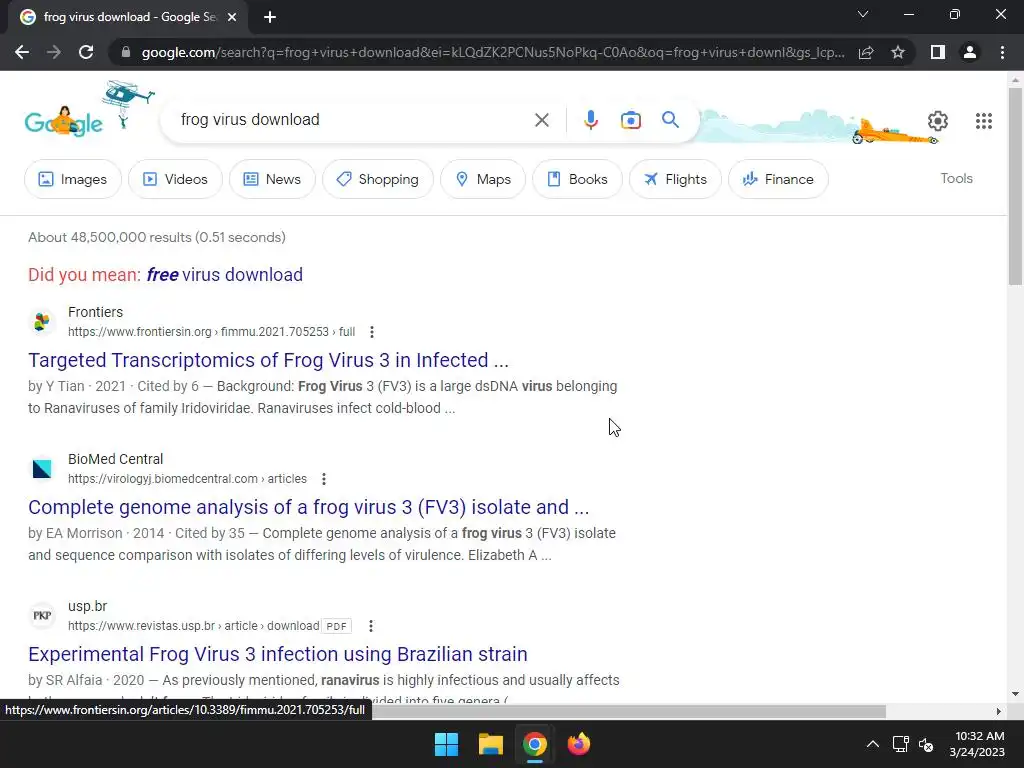Image resolution: width=1024 pixels, height=768 pixels.
Task: Click the frontiersin.org URL breadcrumb
Action: point(212,332)
